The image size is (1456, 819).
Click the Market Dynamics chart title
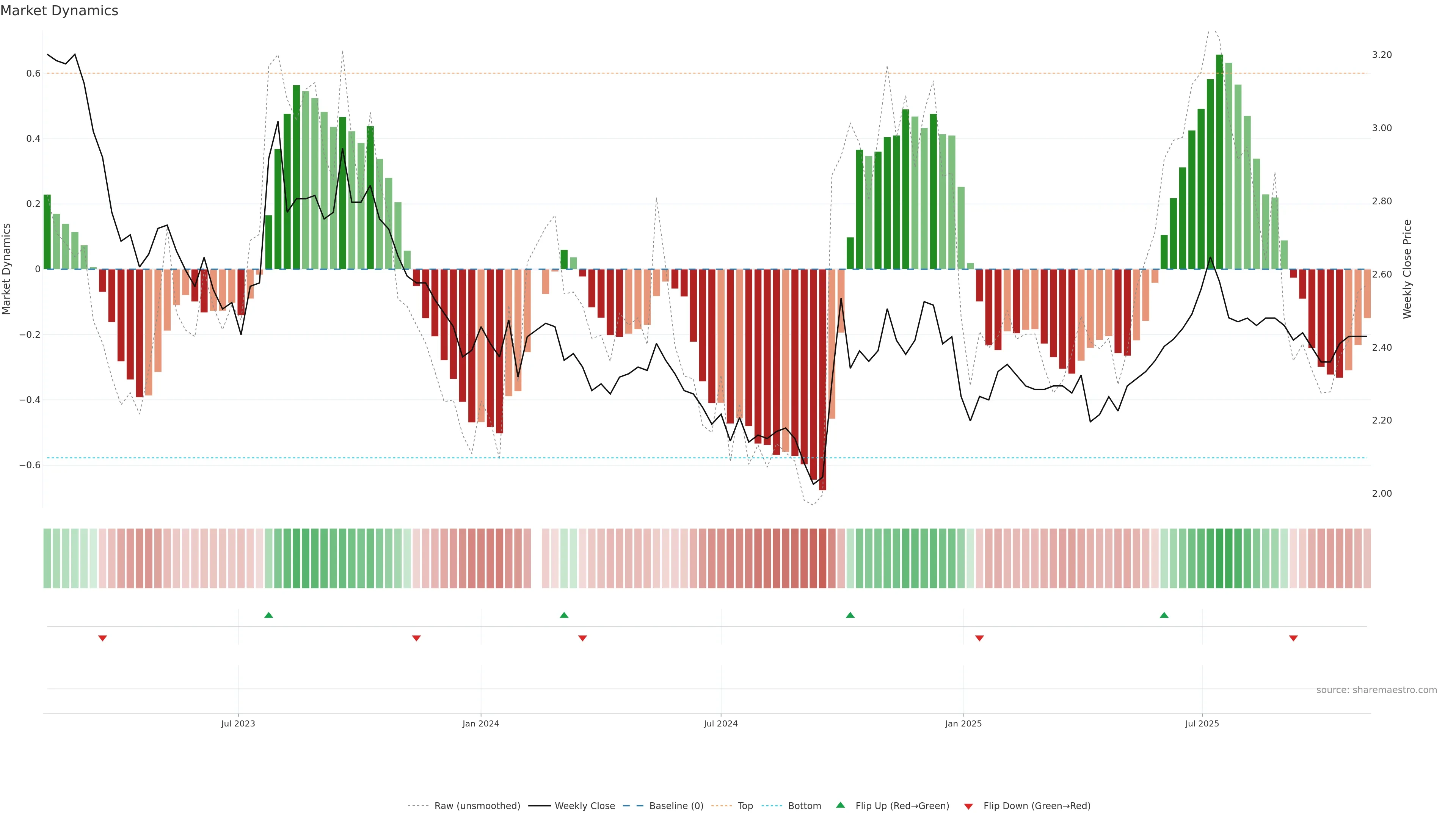(60, 11)
